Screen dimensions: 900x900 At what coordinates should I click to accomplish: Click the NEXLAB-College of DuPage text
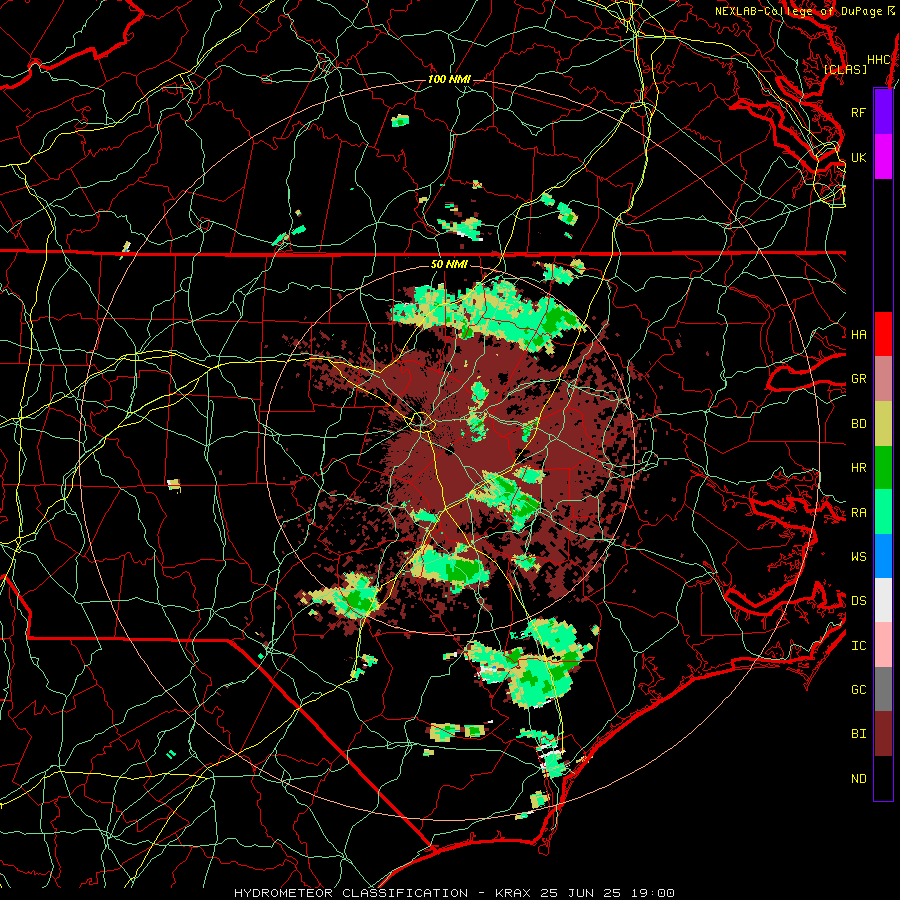click(x=798, y=11)
